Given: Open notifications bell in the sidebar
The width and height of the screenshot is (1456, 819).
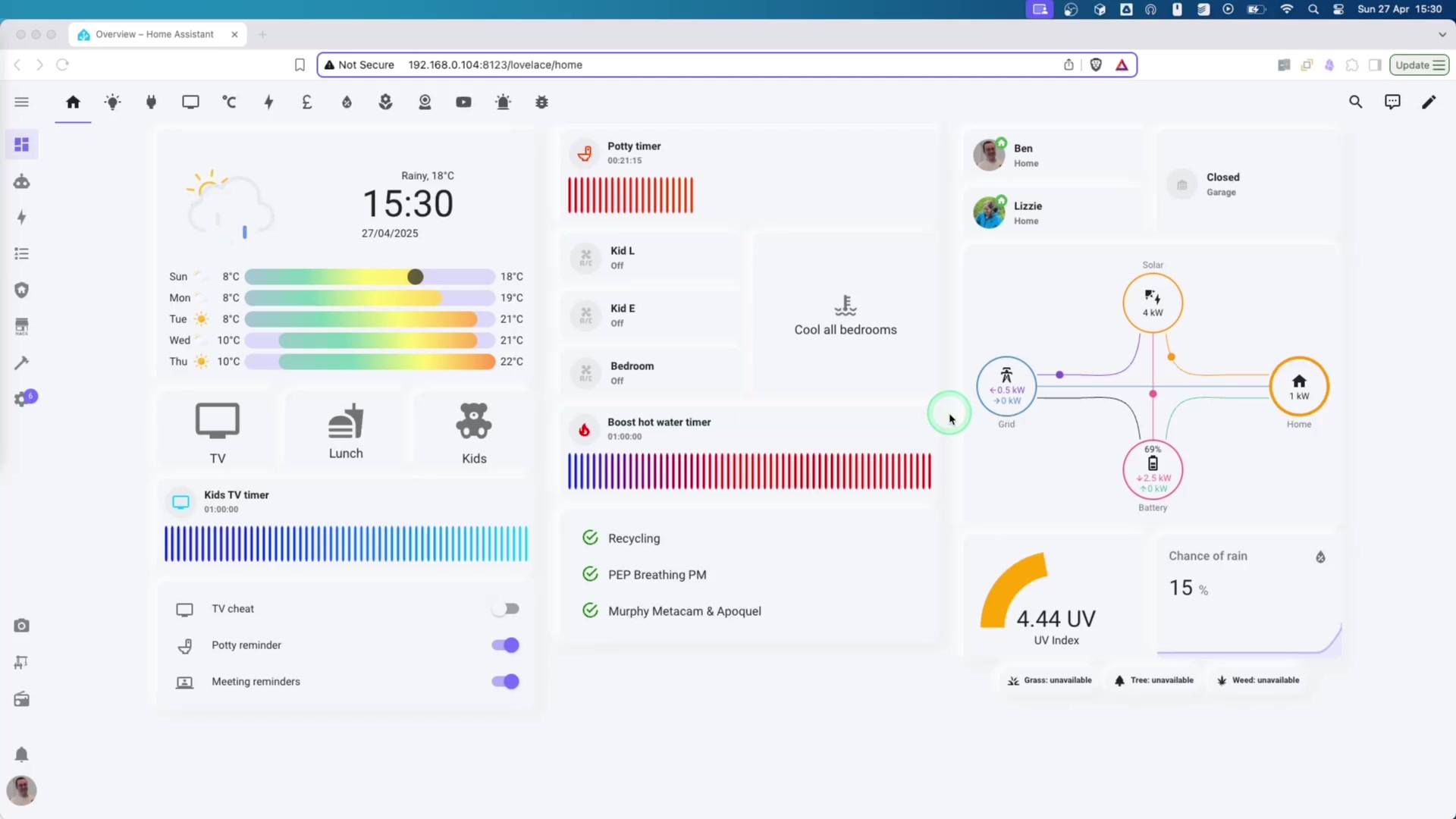Looking at the screenshot, I should (22, 755).
